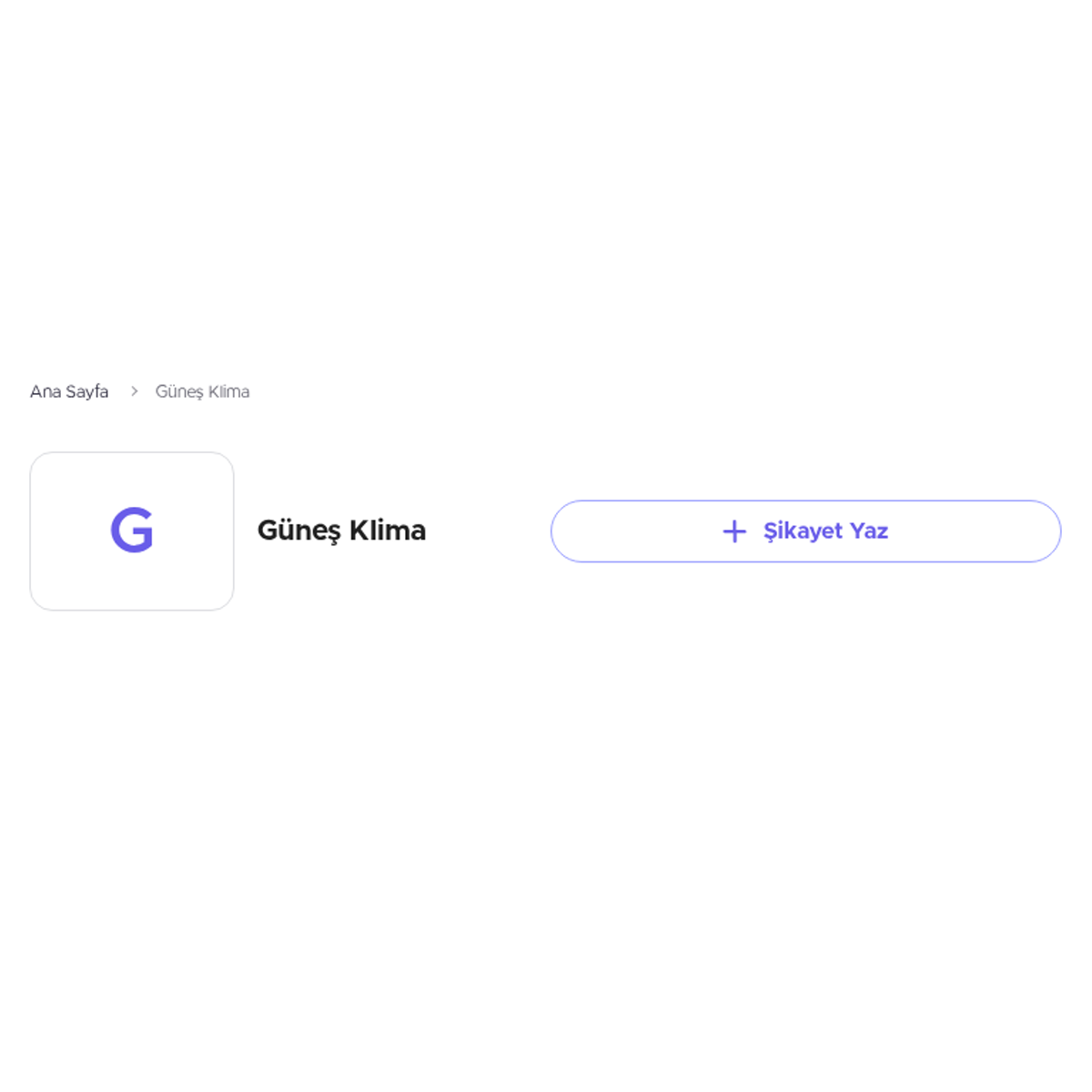
Task: Click the plus icon in Şikayet Yaz
Action: [x=734, y=531]
